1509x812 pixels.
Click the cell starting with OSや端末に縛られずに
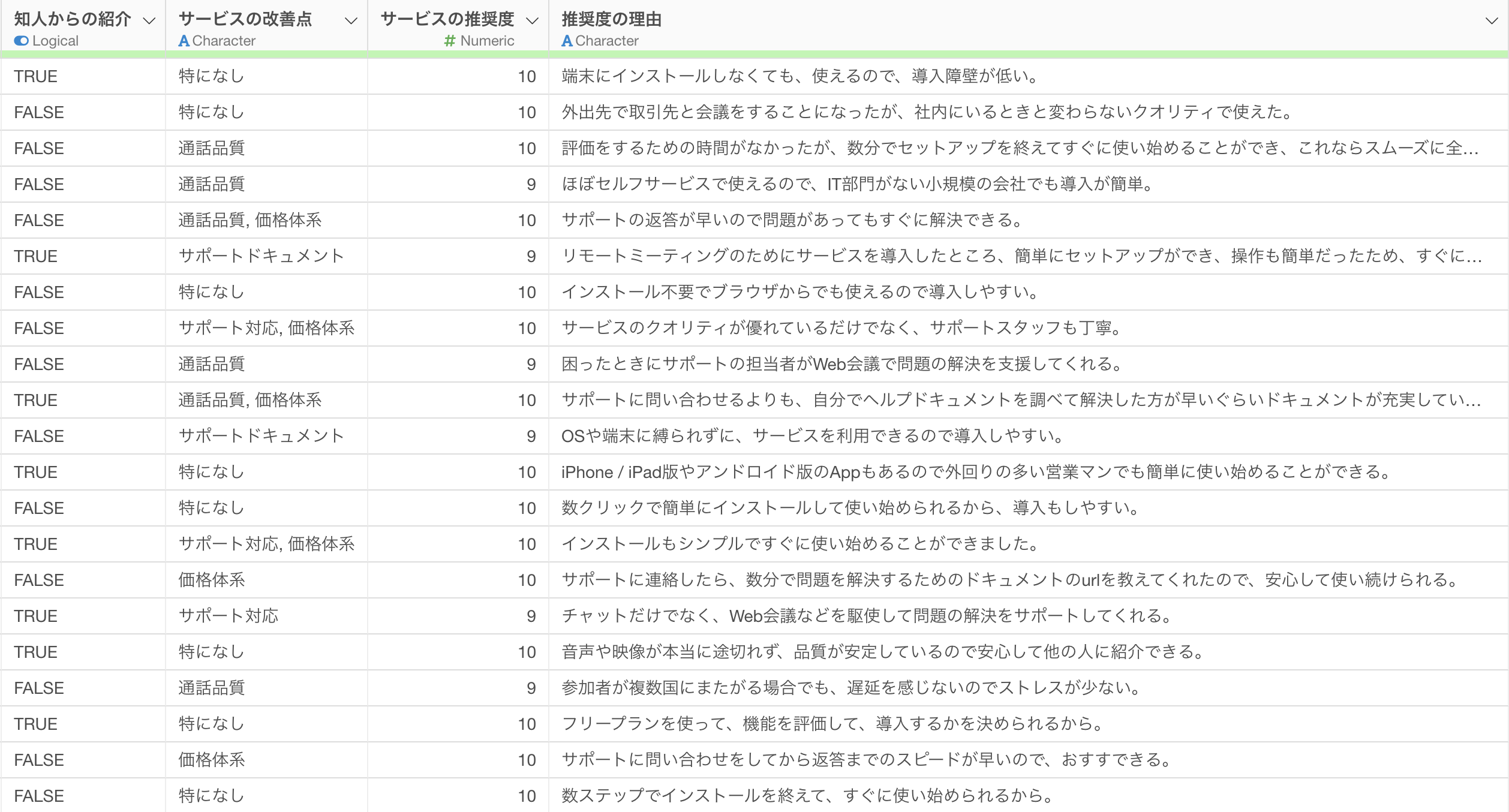811,436
